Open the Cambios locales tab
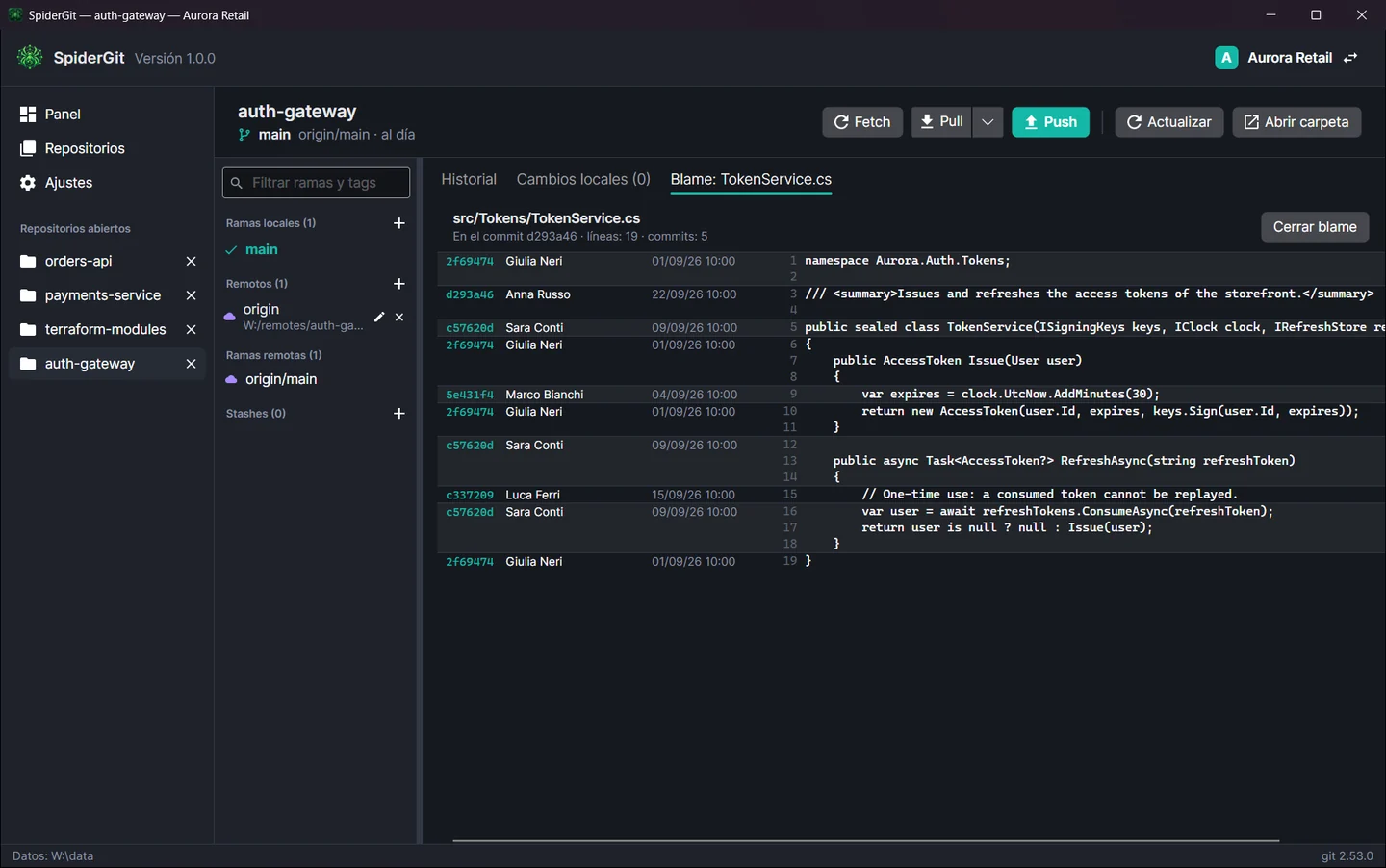The height and width of the screenshot is (868, 1386). [583, 179]
